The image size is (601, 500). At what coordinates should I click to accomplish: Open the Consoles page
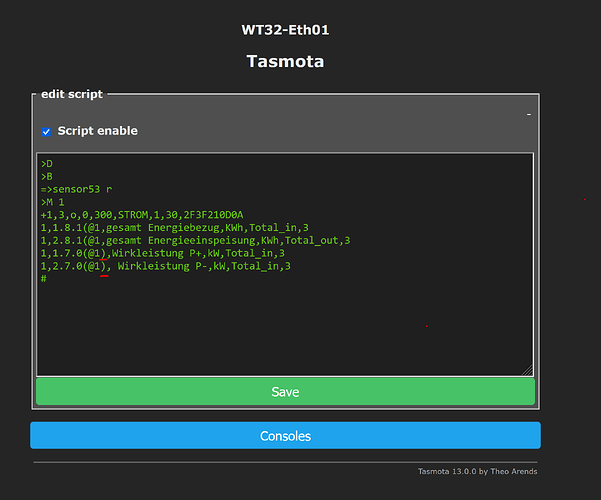click(x=285, y=436)
